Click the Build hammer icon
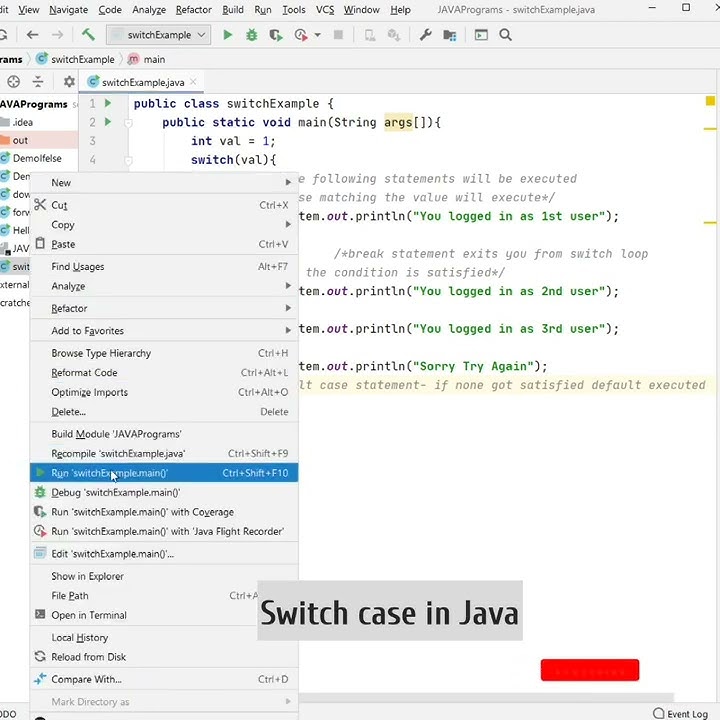 tap(88, 34)
